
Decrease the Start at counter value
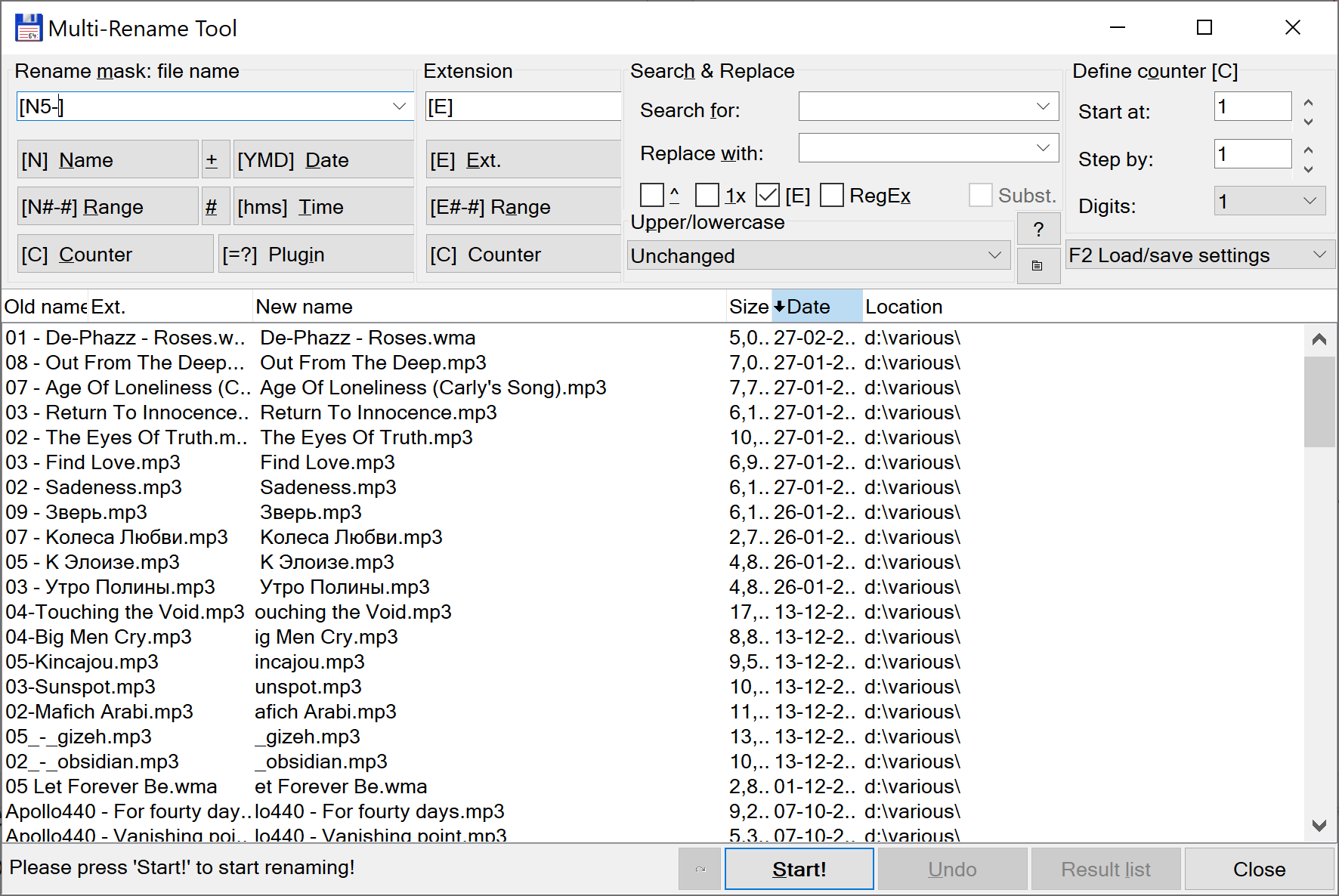[1309, 121]
